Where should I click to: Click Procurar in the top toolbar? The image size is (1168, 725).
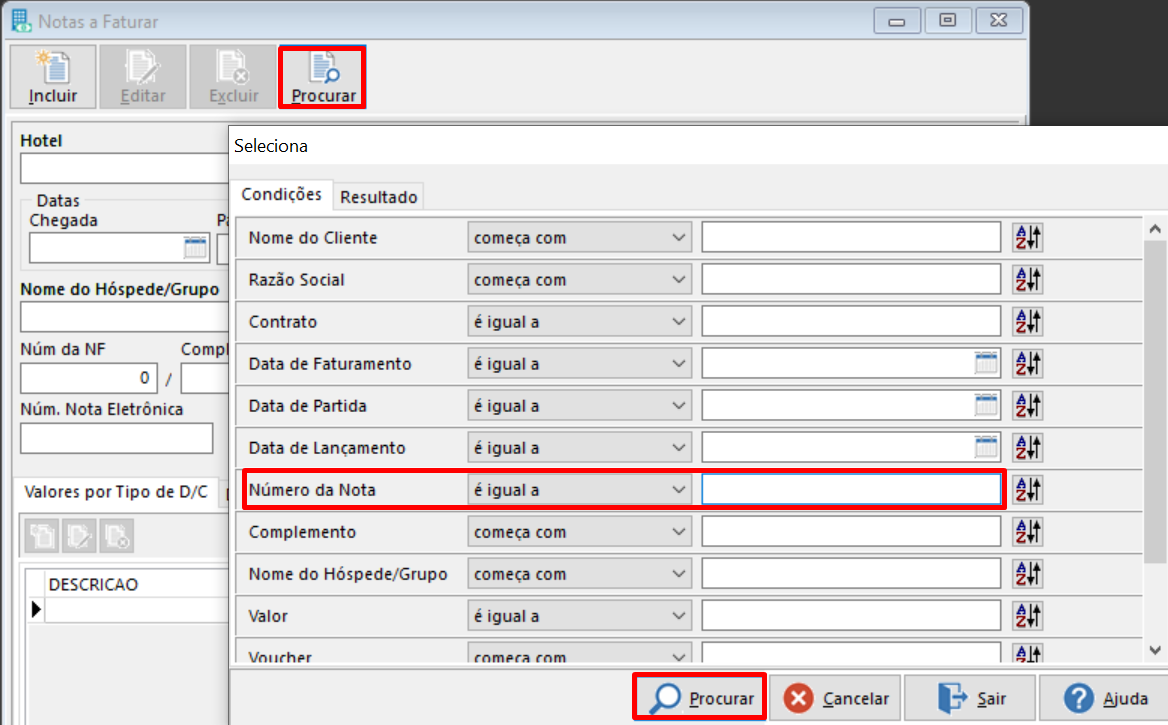click(x=323, y=77)
